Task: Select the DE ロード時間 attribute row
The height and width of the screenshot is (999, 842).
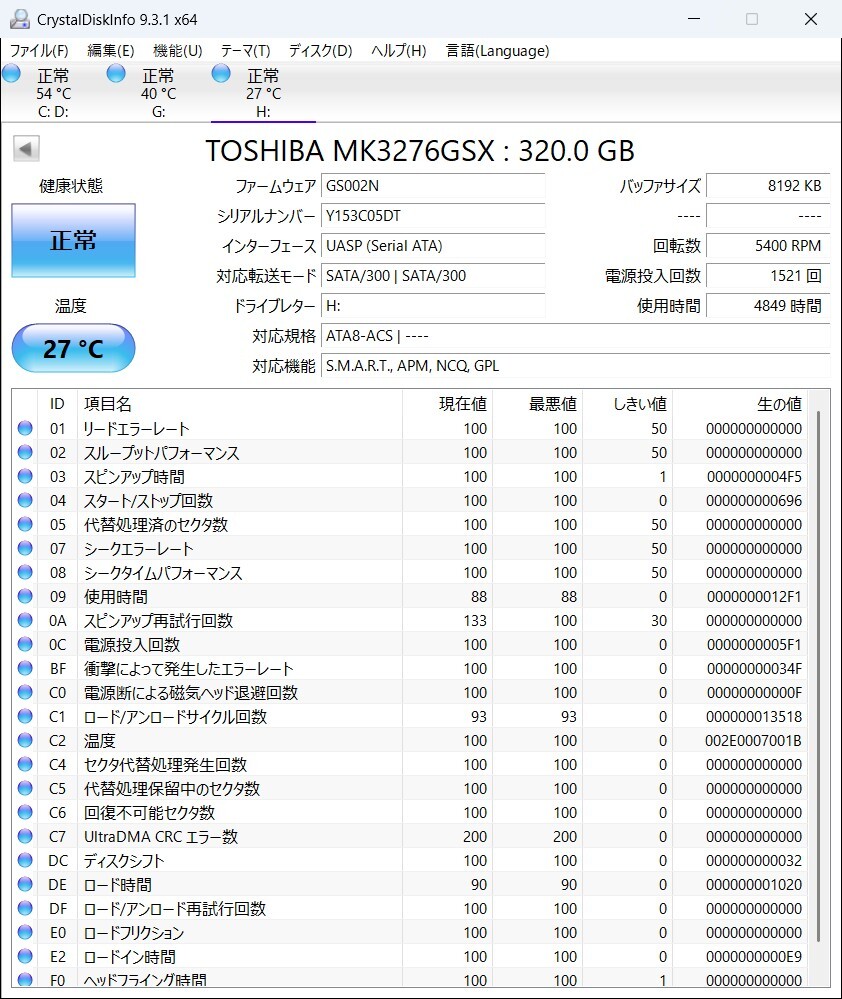Action: tap(410, 884)
